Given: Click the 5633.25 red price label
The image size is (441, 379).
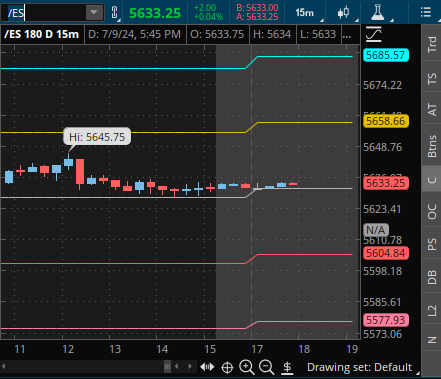Looking at the screenshot, I should [386, 183].
